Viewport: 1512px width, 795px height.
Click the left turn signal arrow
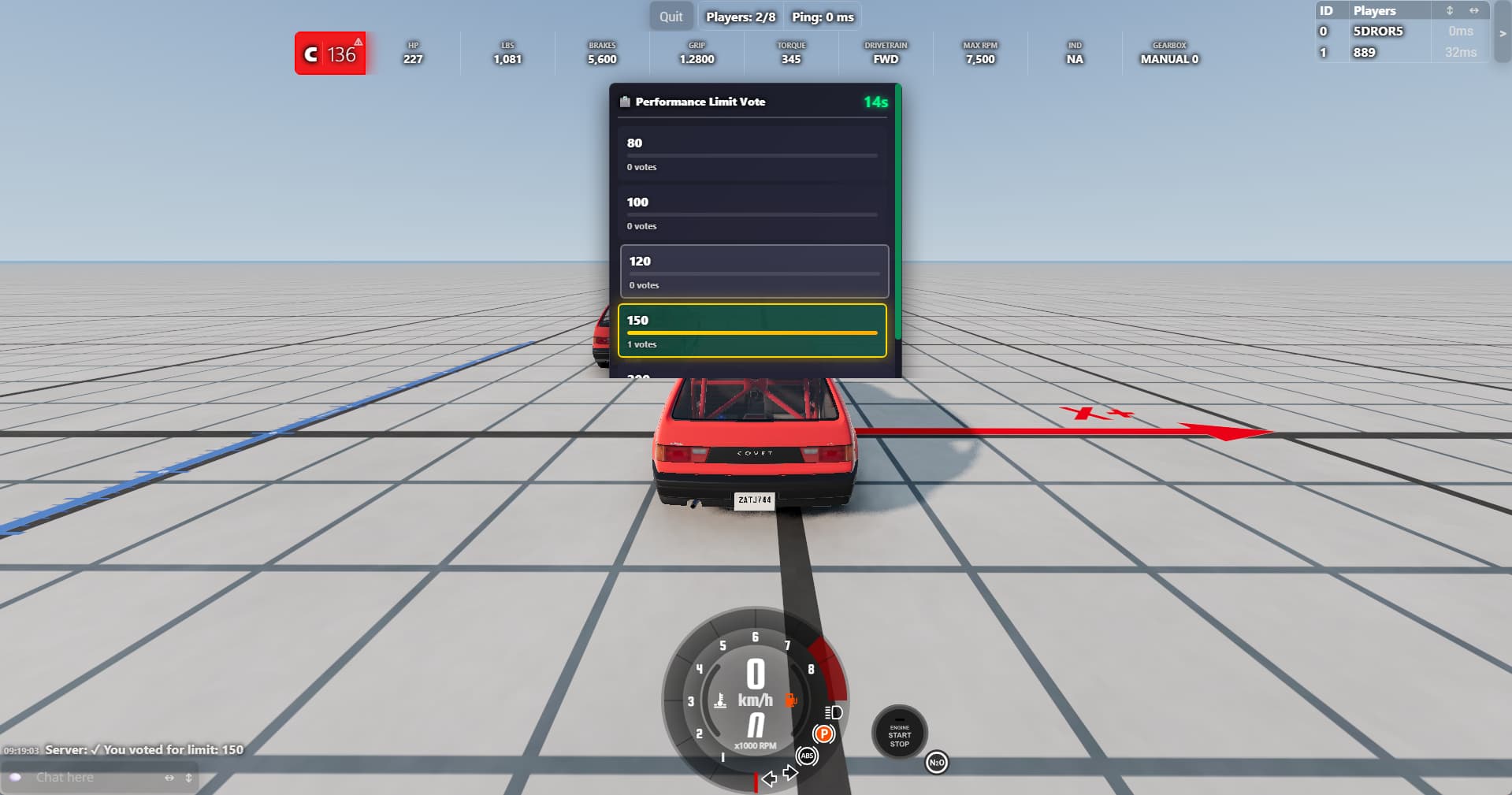(769, 778)
